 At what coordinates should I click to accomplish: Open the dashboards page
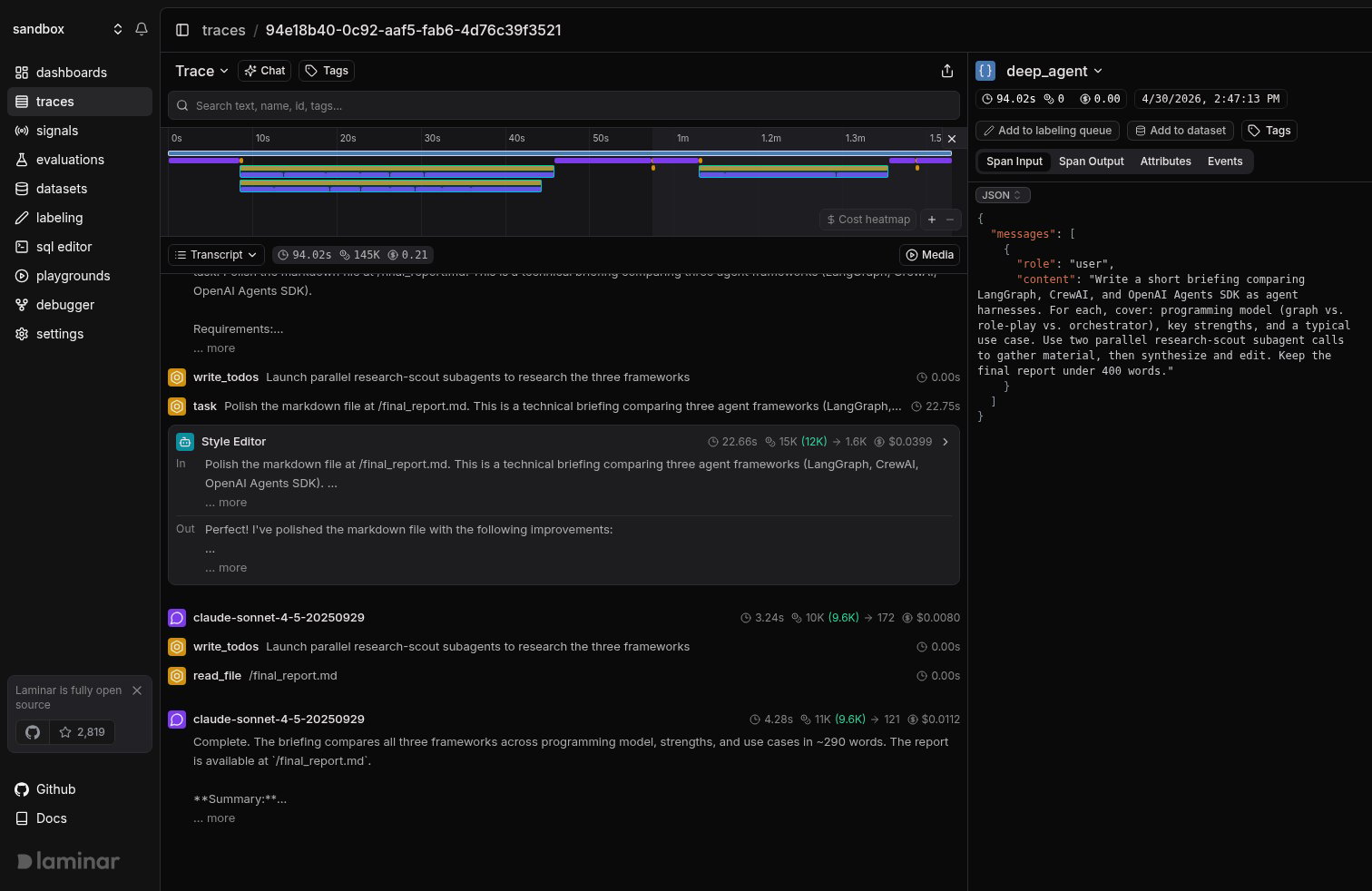[x=80, y=73]
